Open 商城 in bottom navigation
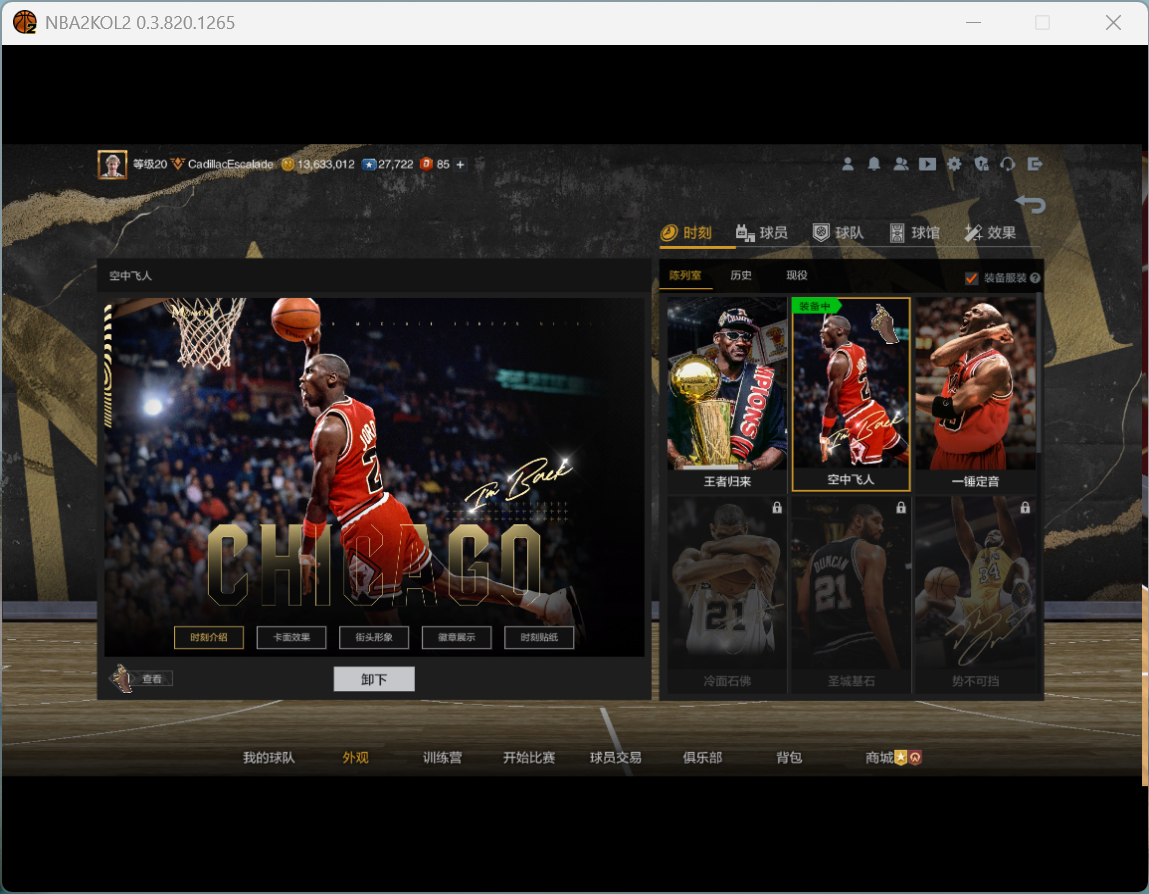This screenshot has height=894, width=1149. click(879, 758)
